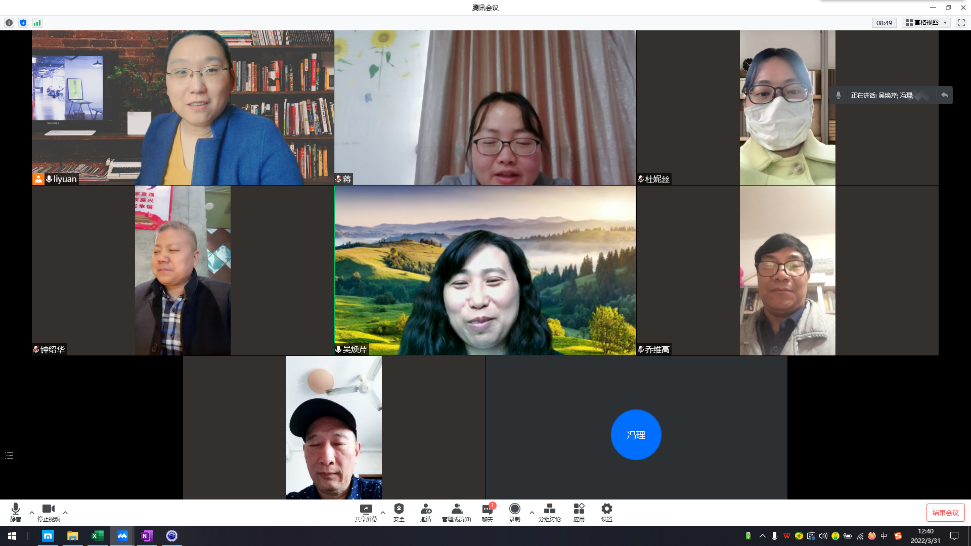The image size is (971, 546).
Task: Toggle microphone mute in toolbar
Action: tap(16, 511)
